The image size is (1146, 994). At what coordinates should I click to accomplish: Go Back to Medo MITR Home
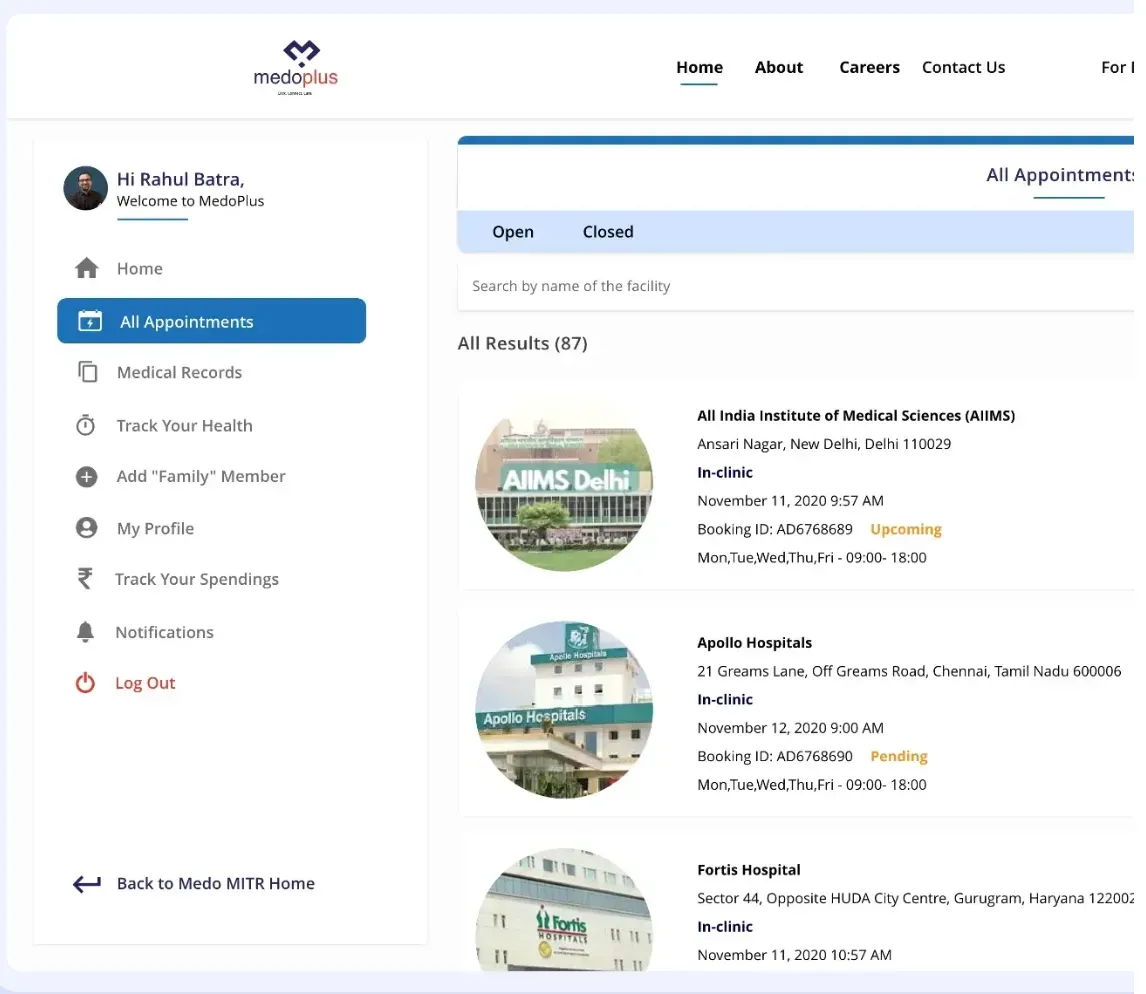[x=216, y=884]
